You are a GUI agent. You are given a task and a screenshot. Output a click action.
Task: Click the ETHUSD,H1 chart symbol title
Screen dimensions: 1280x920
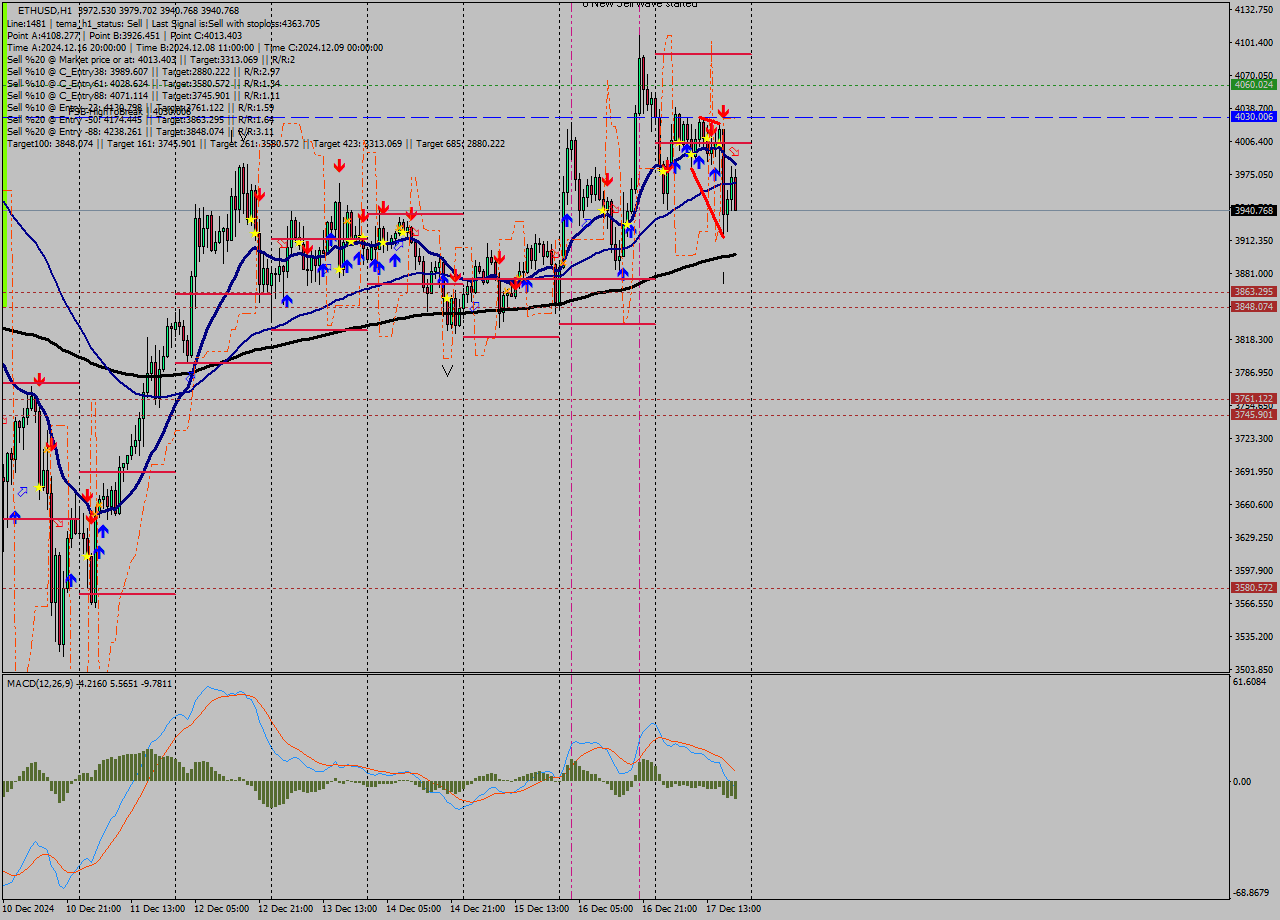pos(38,11)
